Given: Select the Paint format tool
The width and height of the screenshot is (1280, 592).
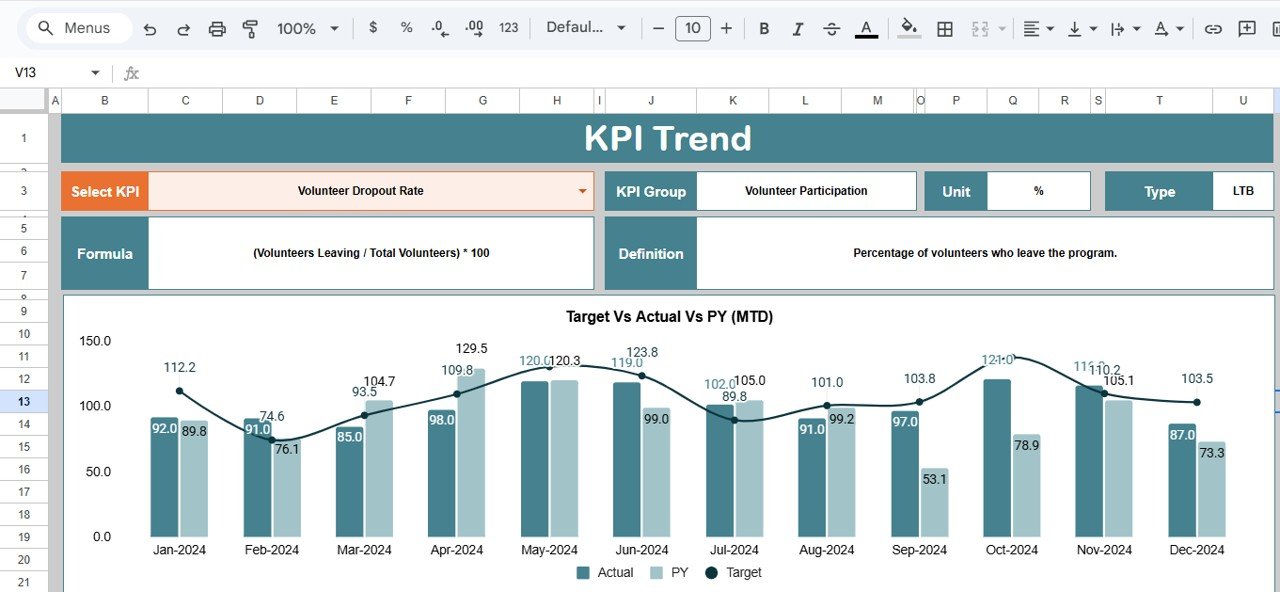Looking at the screenshot, I should [x=250, y=28].
